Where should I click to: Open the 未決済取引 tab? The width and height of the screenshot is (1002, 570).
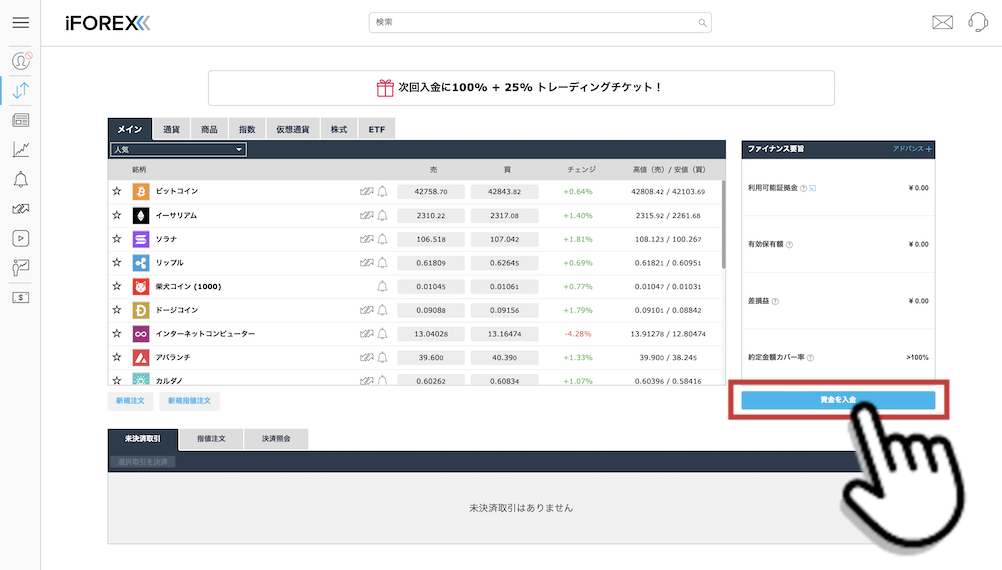click(x=143, y=439)
